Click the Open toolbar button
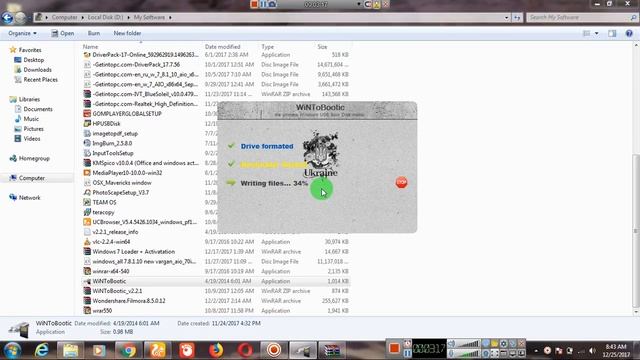This screenshot has height=360, width=640. (x=62, y=33)
